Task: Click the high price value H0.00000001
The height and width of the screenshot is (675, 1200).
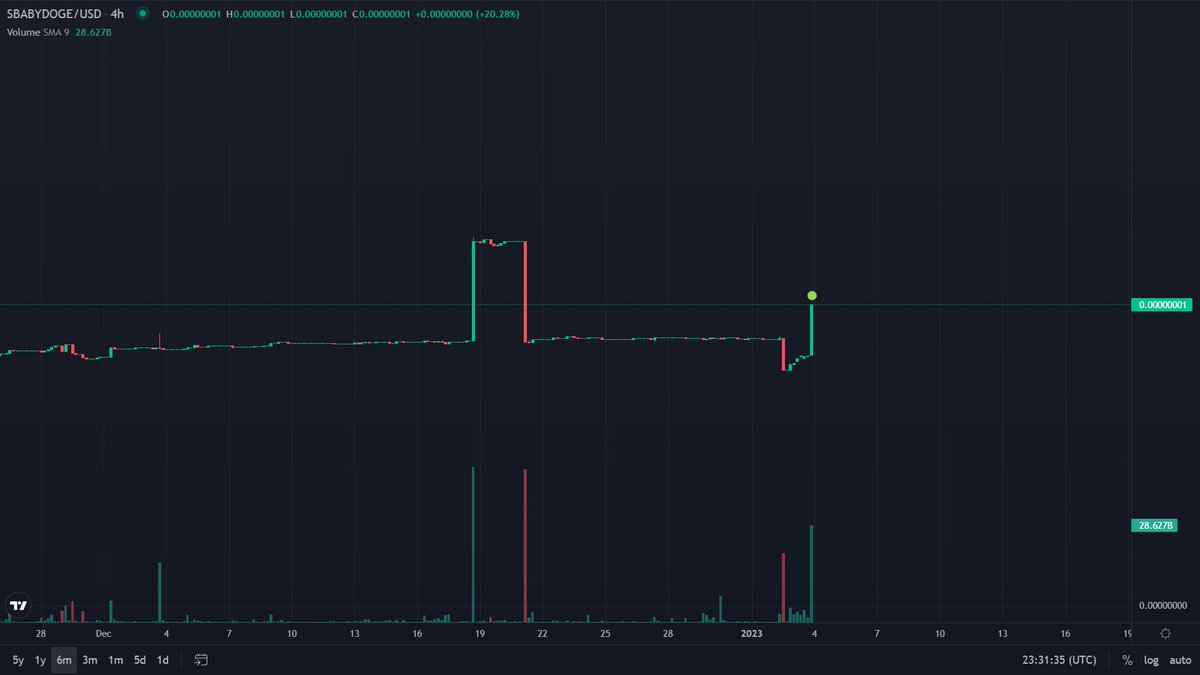Action: (x=254, y=14)
